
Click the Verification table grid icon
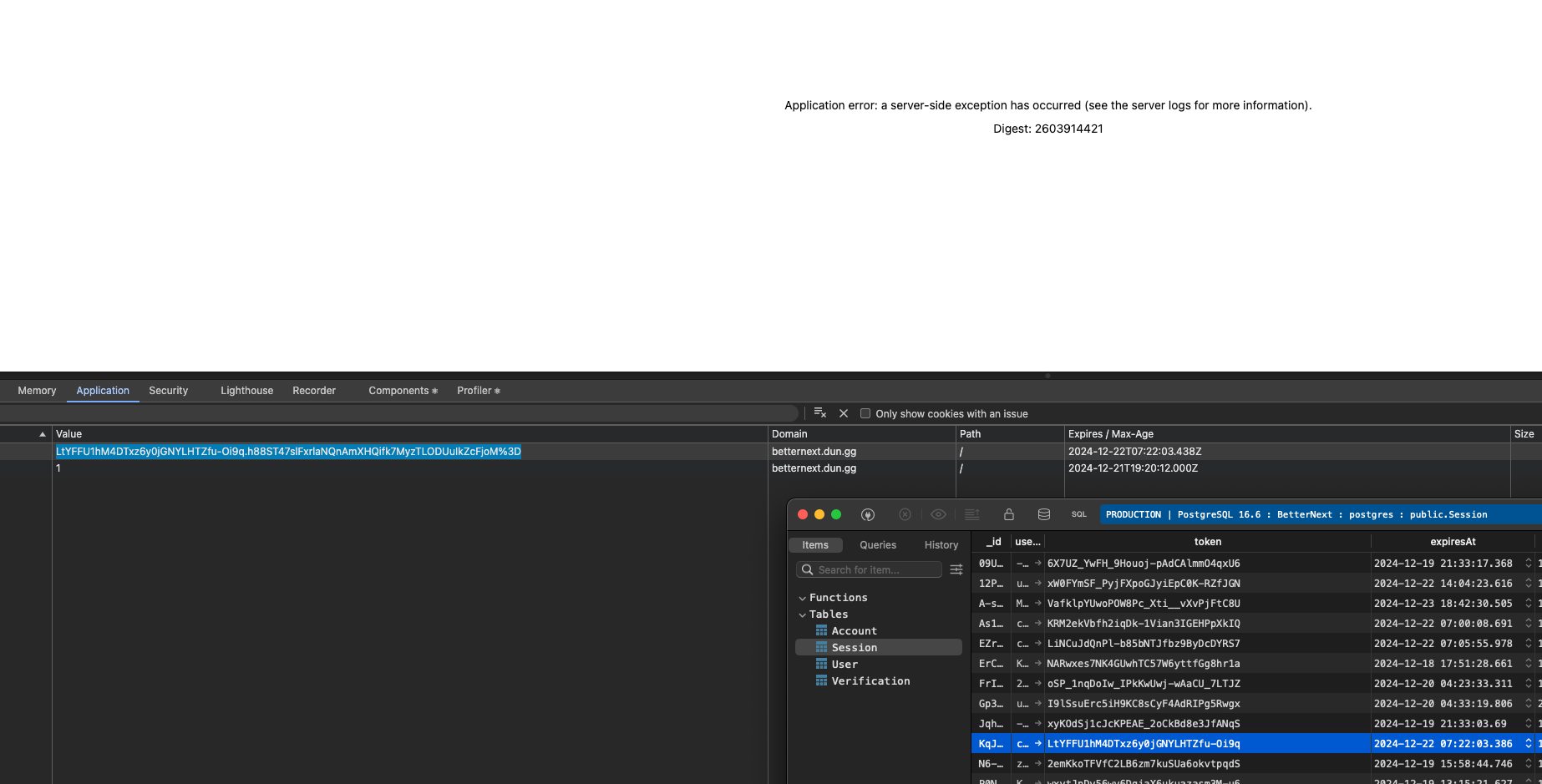pyautogui.click(x=822, y=680)
